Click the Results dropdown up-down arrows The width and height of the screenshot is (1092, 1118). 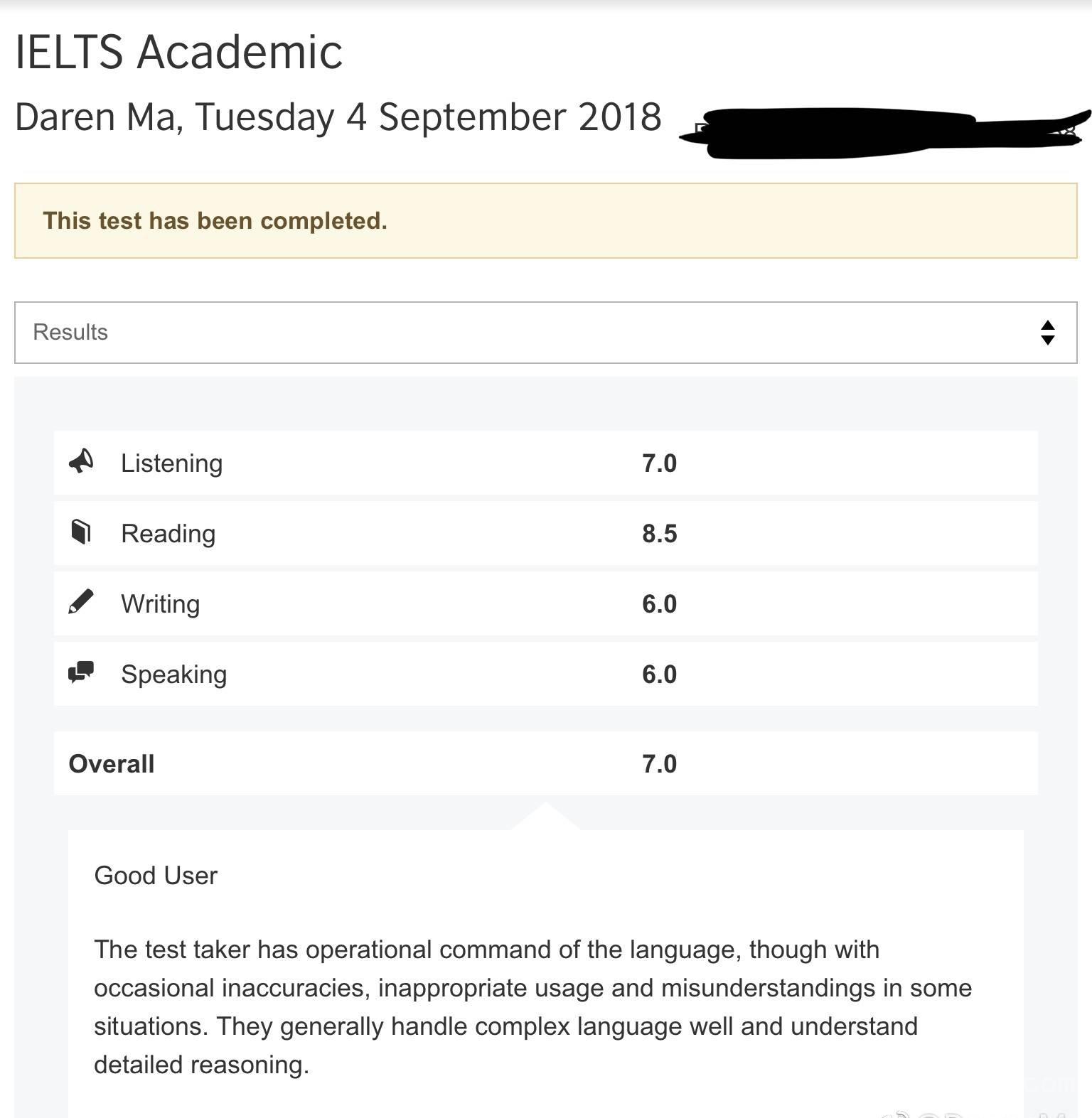point(1047,333)
